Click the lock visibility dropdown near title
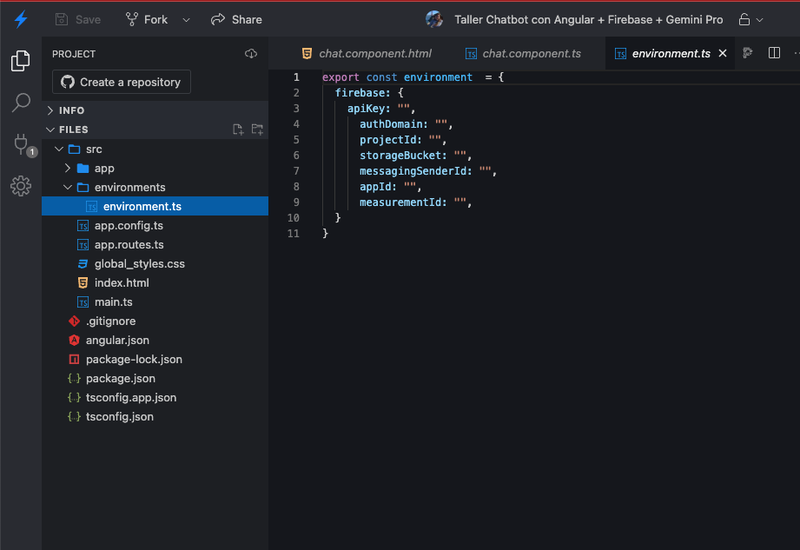The image size is (800, 550). [x=751, y=20]
